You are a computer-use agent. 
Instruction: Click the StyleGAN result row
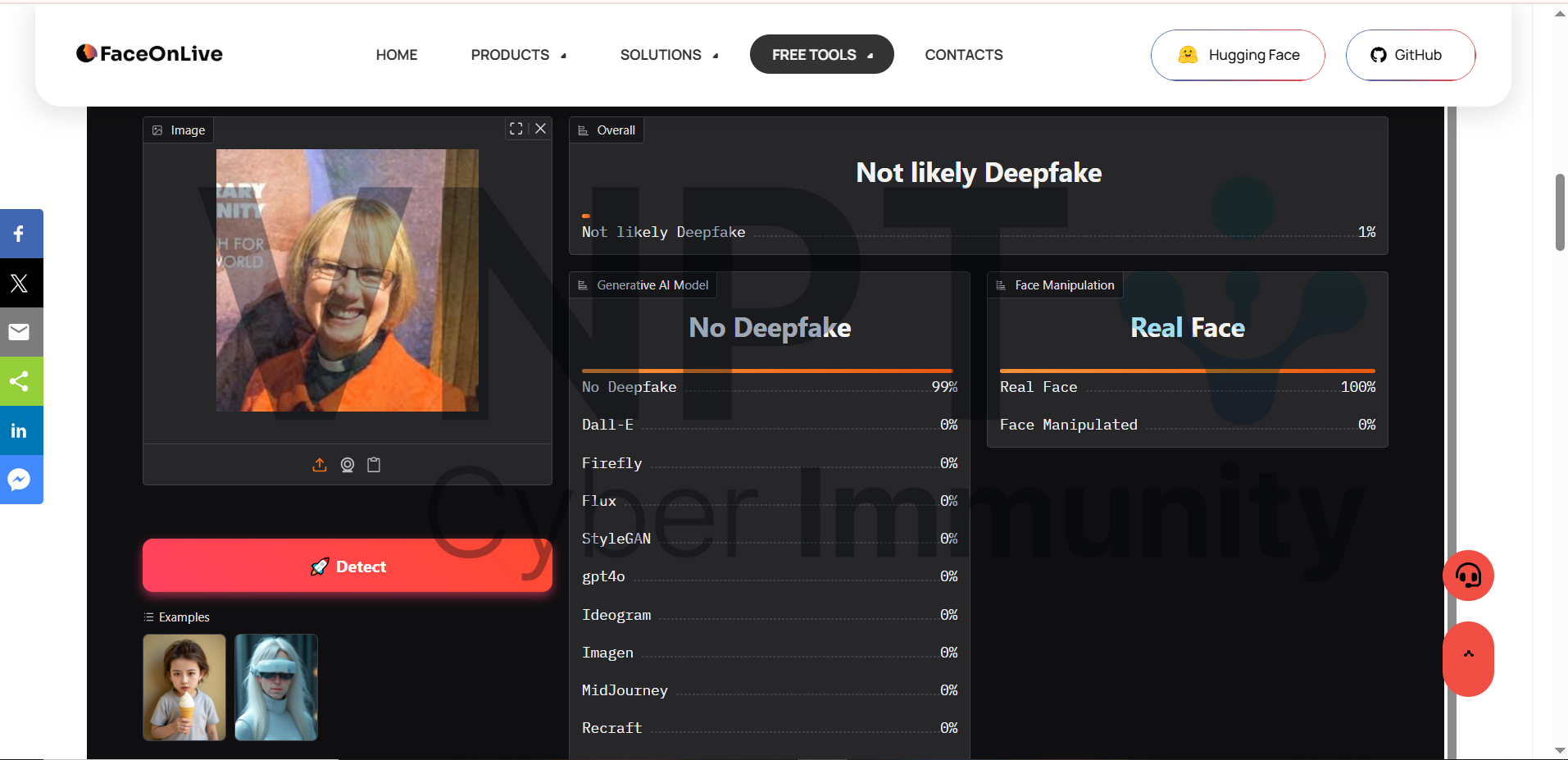[770, 539]
